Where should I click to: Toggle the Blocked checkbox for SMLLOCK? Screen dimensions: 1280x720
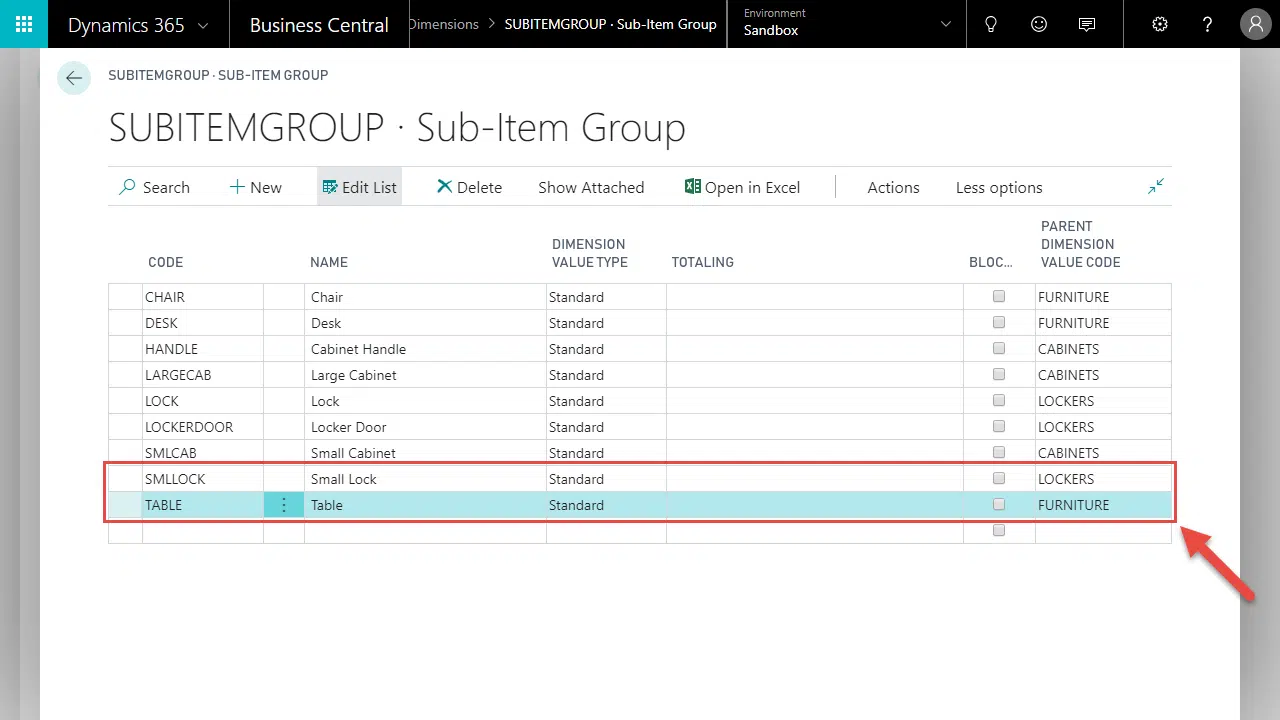pyautogui.click(x=998, y=479)
